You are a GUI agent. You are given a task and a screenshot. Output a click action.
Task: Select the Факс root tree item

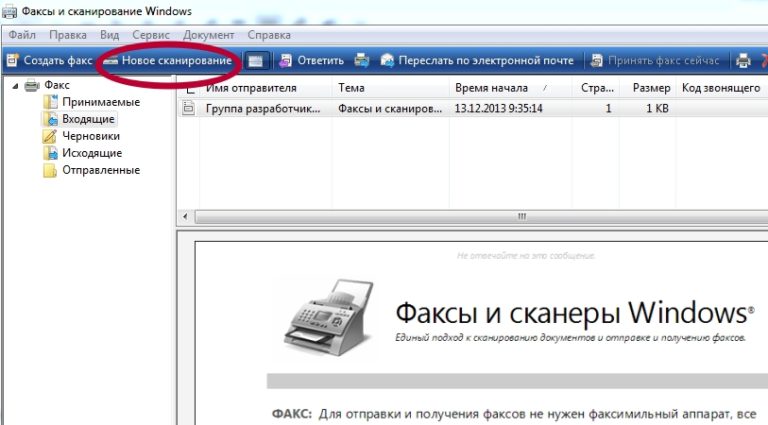pos(57,85)
